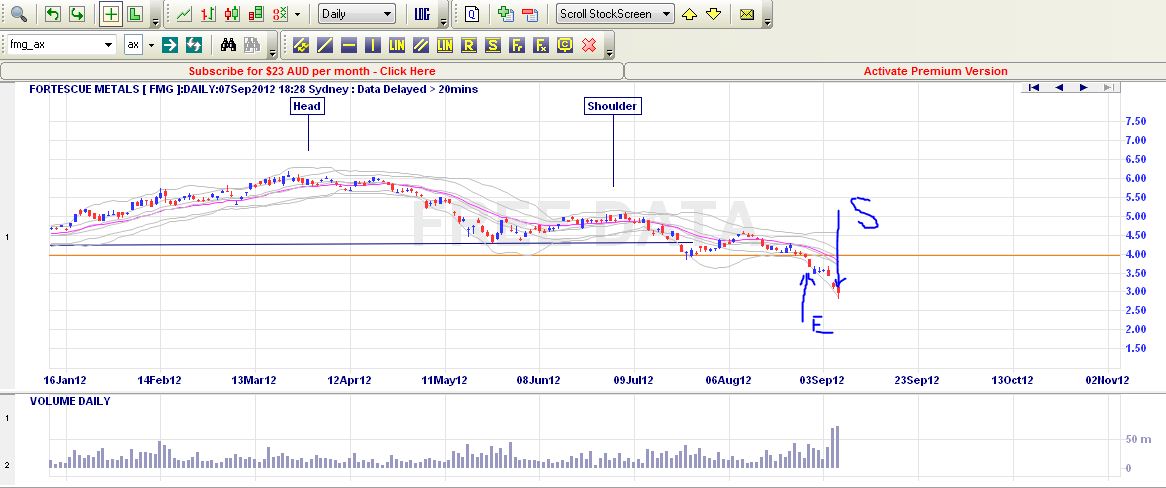Switch to candlestick chart type

click(x=232, y=13)
